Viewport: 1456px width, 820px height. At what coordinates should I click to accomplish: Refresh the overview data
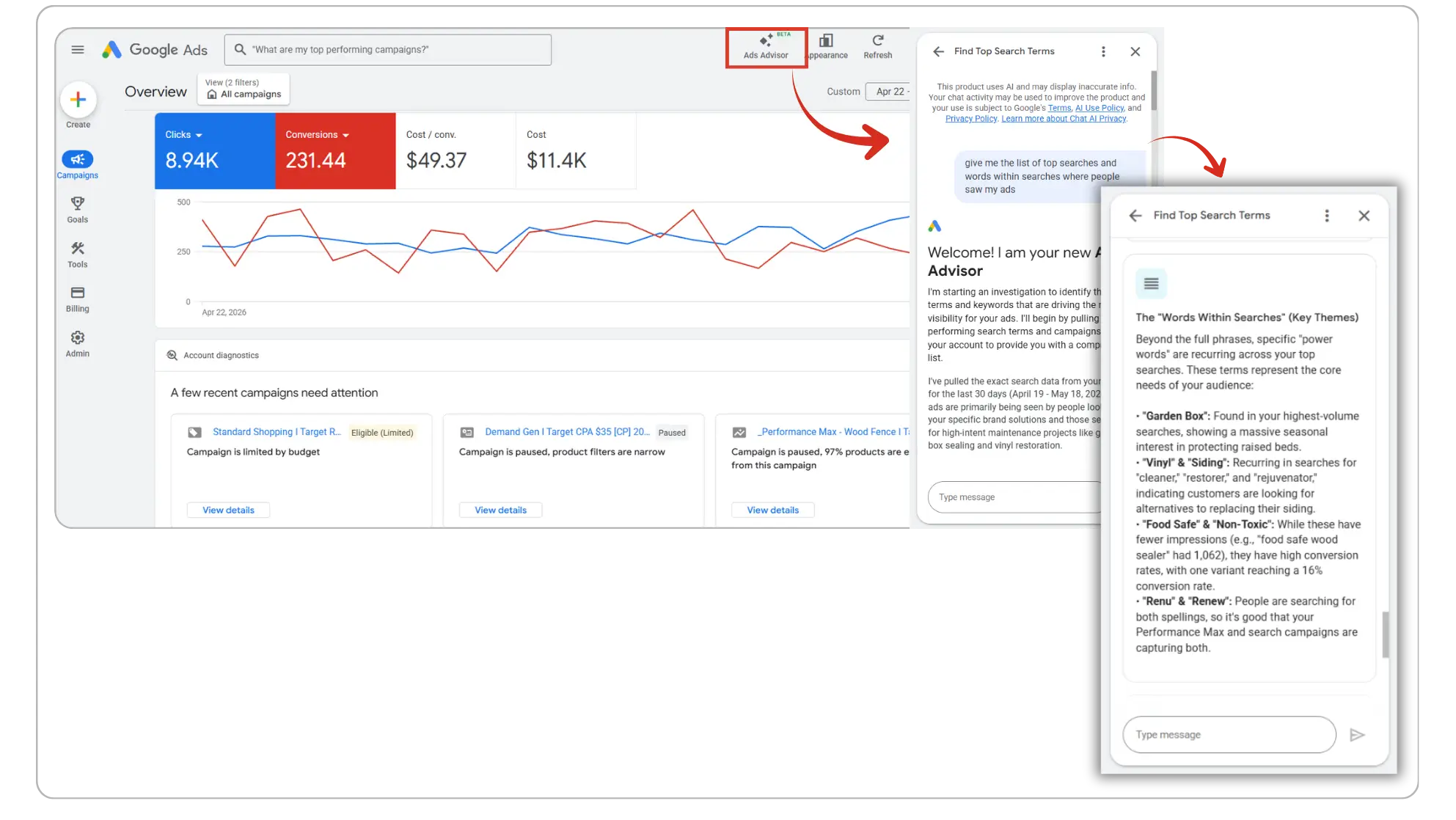tap(877, 47)
